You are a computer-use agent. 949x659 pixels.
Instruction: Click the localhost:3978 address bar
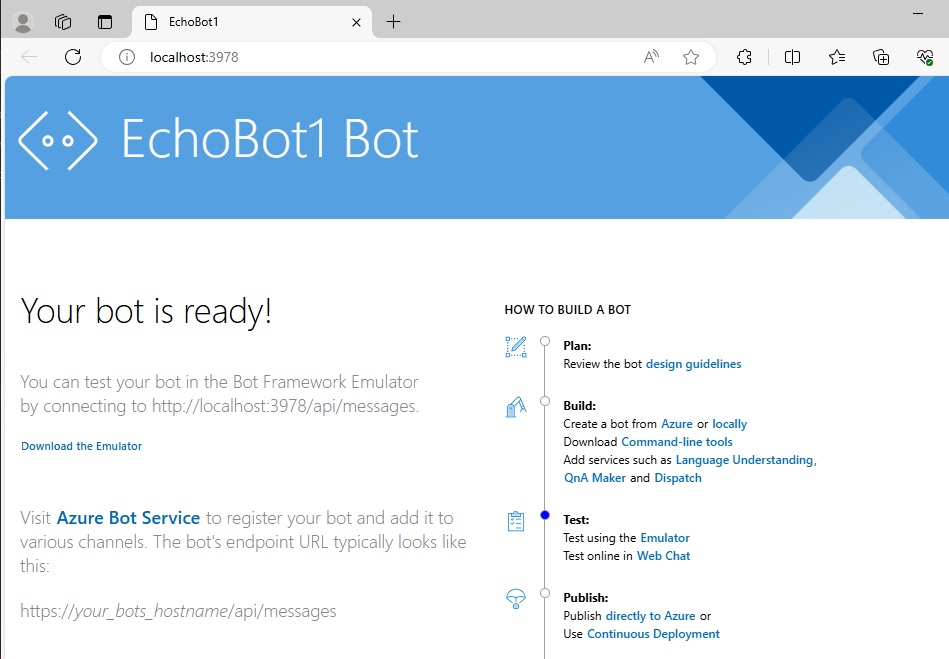click(x=380, y=57)
